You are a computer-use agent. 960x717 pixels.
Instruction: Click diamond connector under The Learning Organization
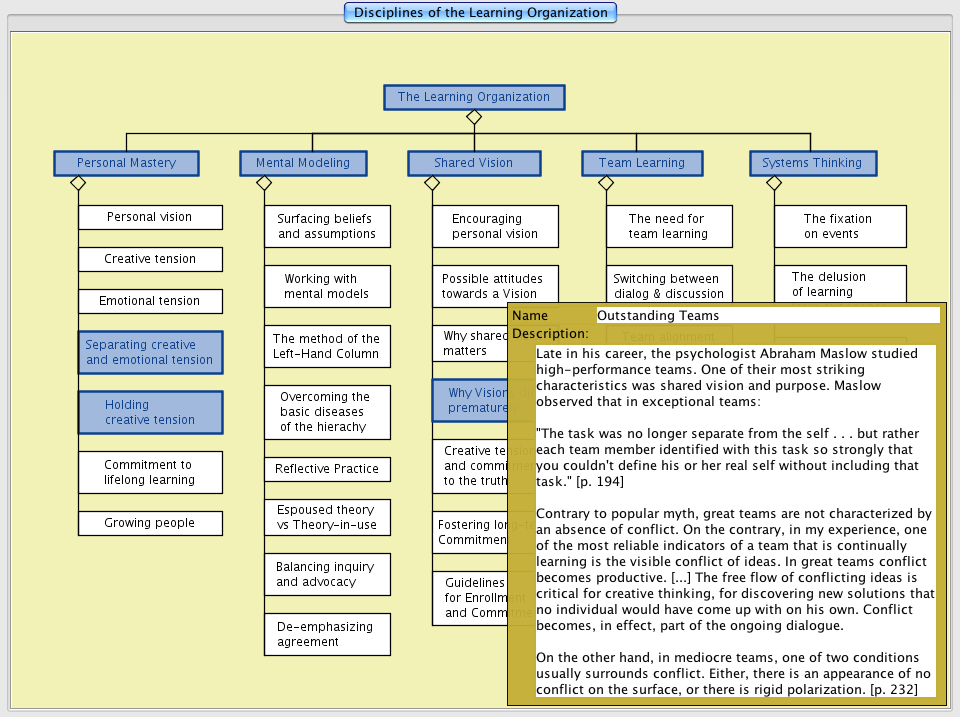pyautogui.click(x=474, y=117)
